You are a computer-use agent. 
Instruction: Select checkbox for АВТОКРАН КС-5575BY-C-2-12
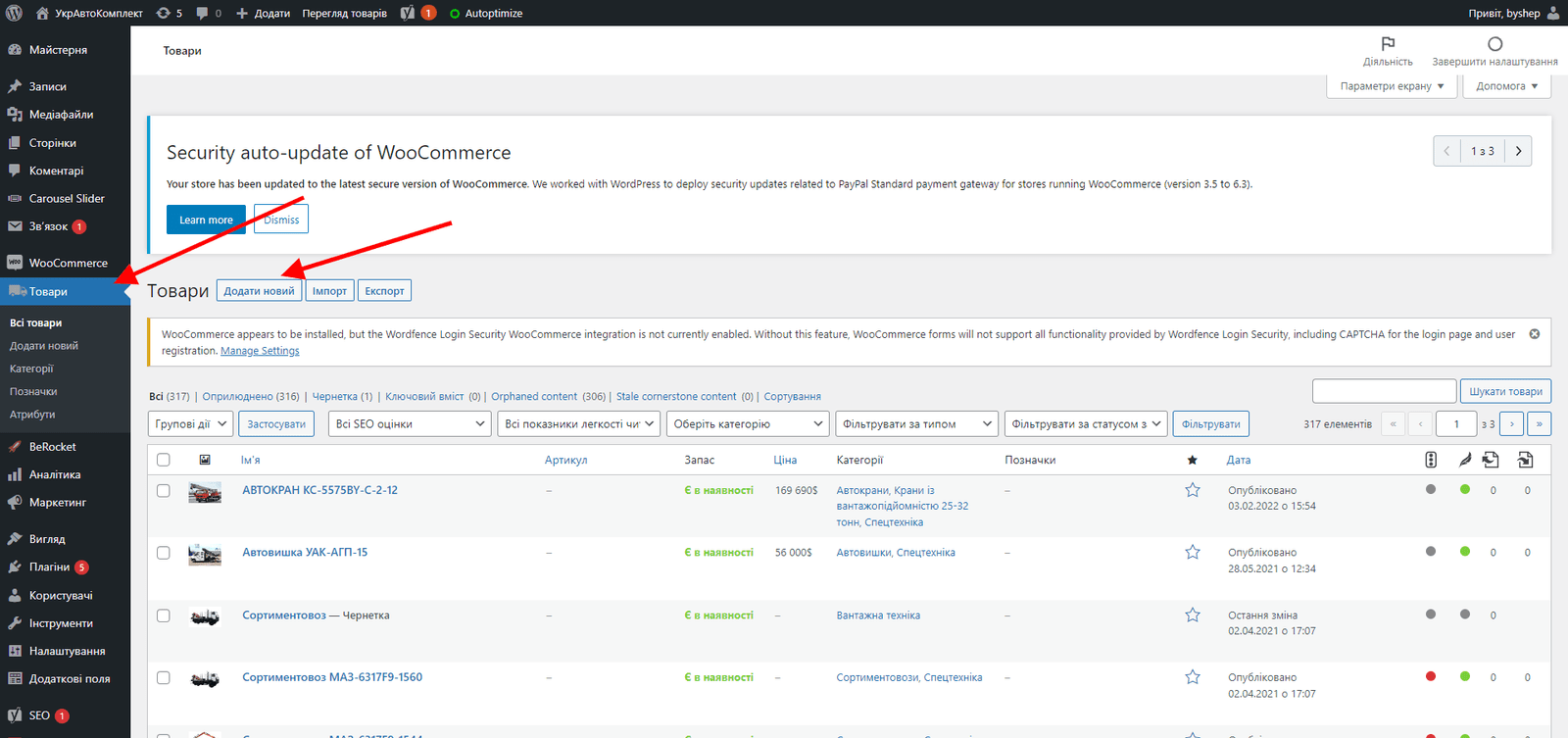tap(164, 490)
